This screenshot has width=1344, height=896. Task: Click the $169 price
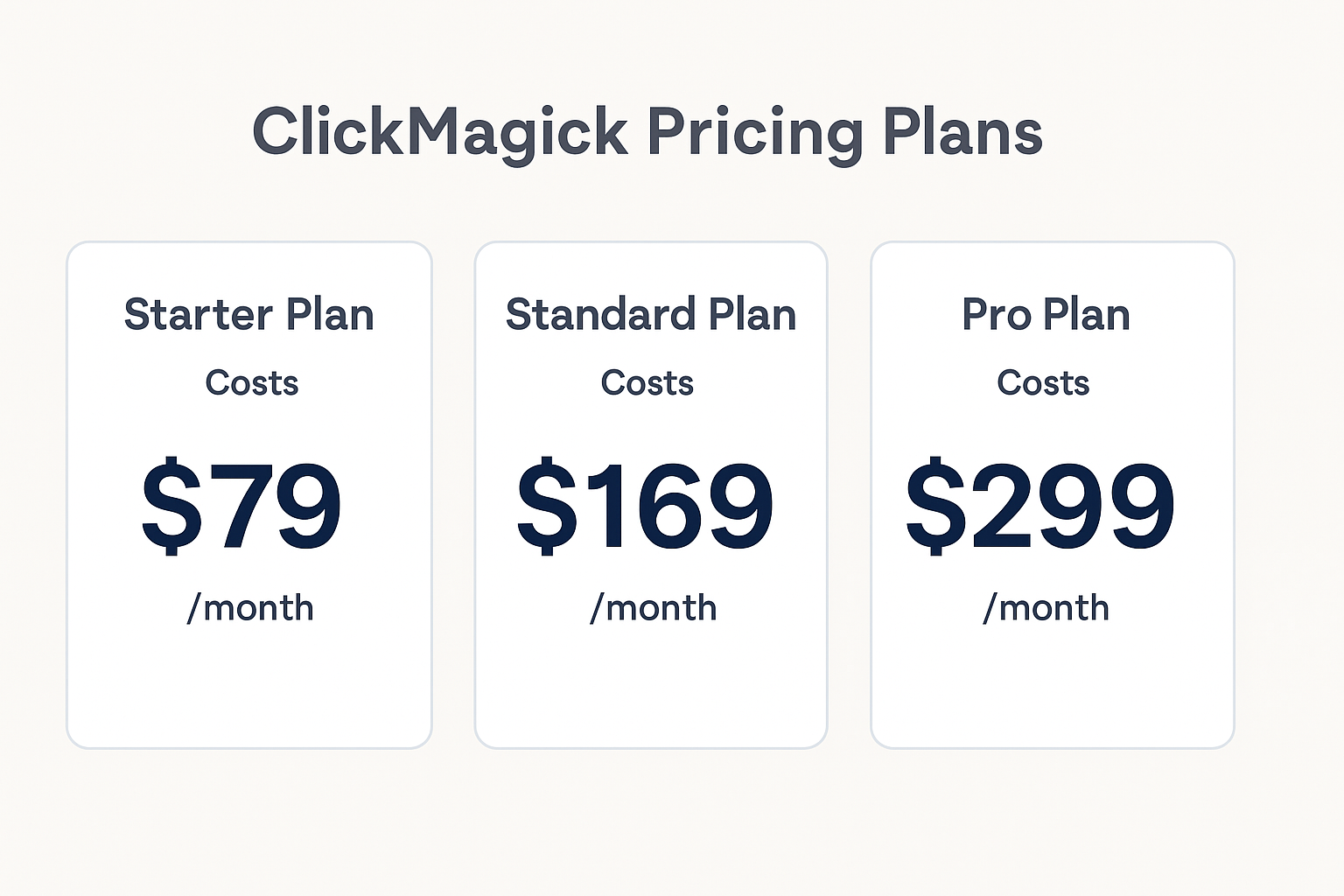[646, 506]
